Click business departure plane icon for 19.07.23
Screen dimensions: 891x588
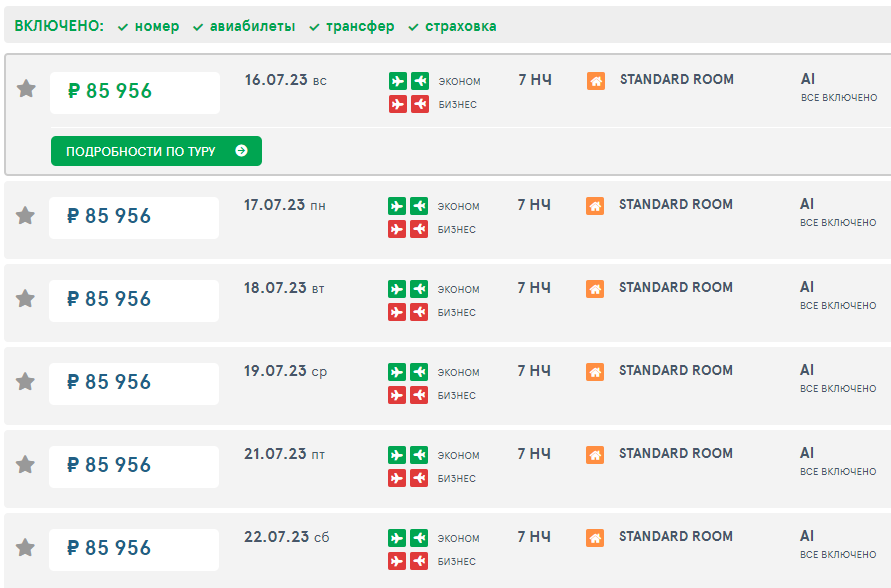pos(397,395)
